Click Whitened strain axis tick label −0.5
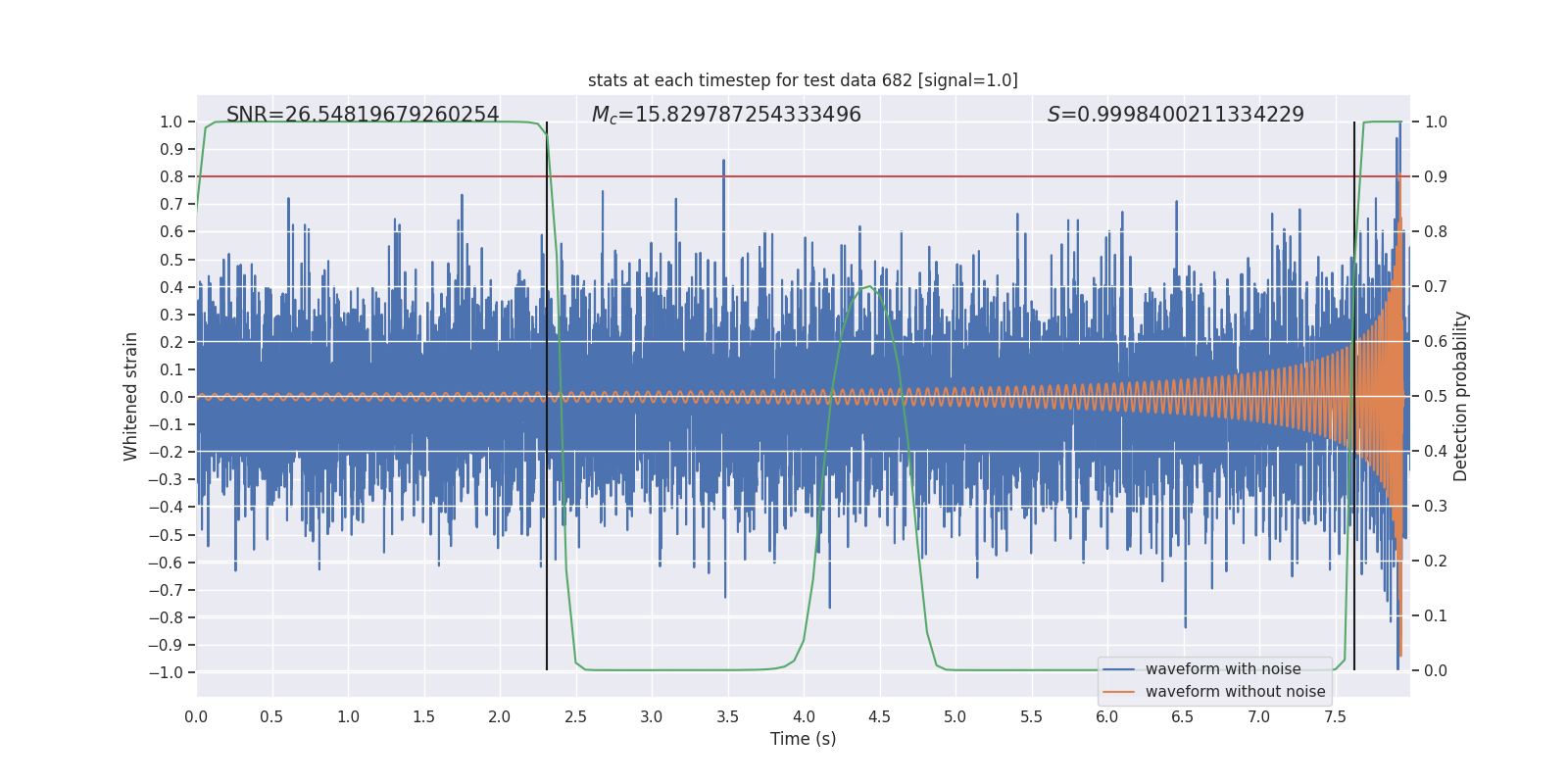The height and width of the screenshot is (784, 1568). click(166, 535)
